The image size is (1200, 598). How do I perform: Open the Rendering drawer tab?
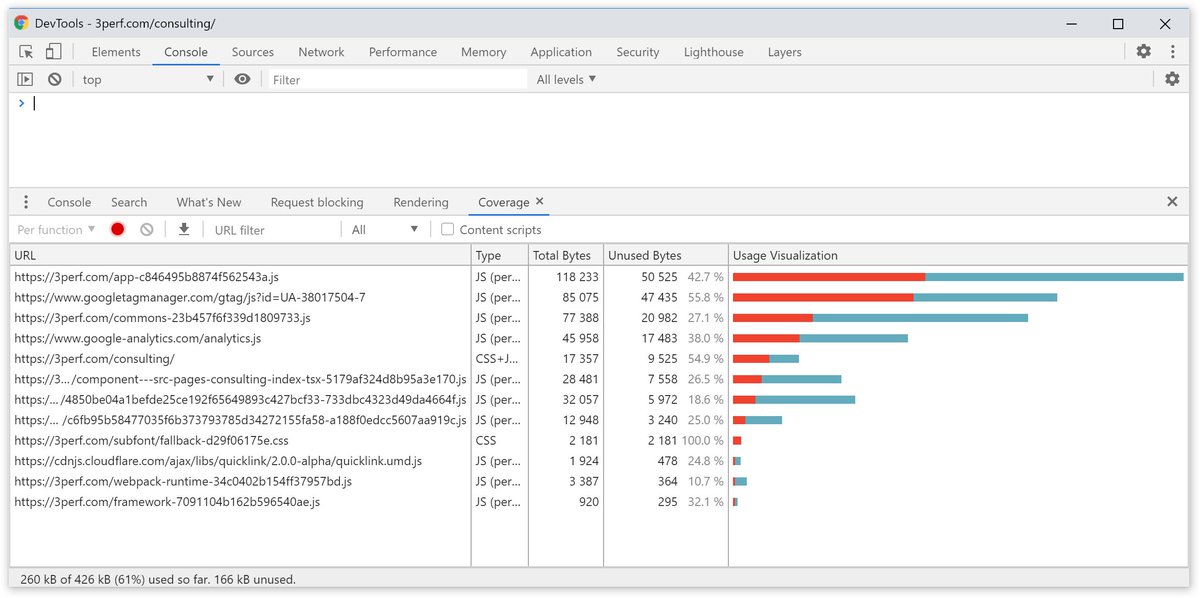click(421, 202)
